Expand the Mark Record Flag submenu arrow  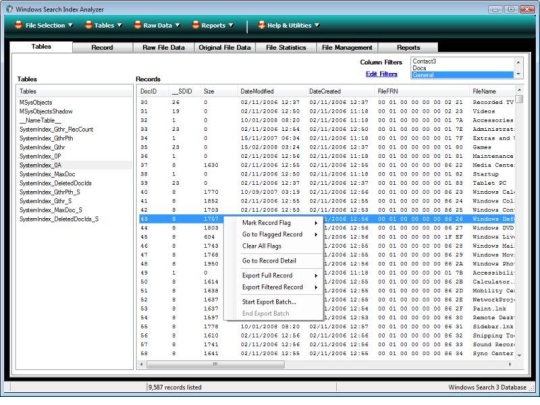(x=316, y=223)
